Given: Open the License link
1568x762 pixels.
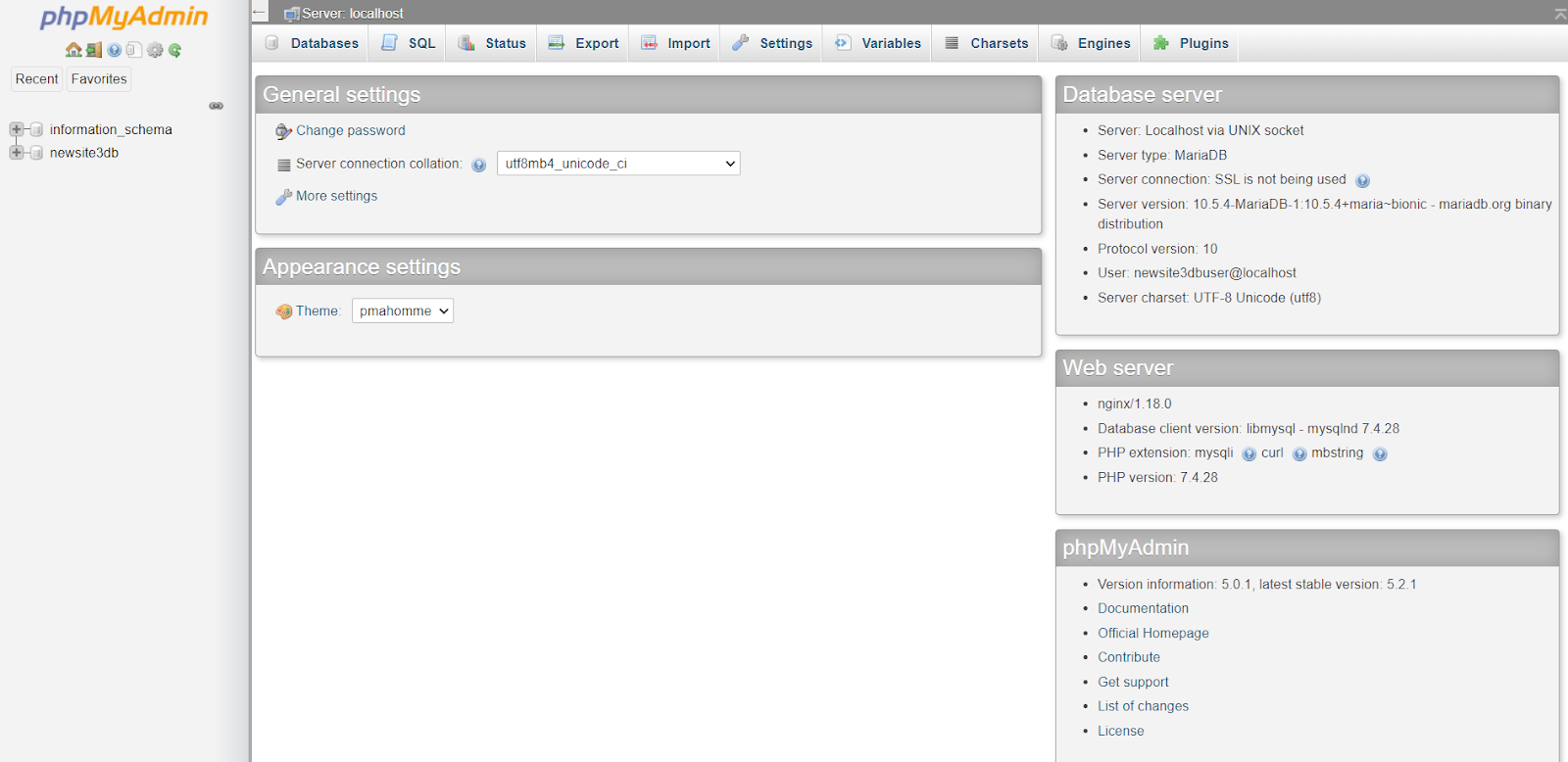Looking at the screenshot, I should pos(1121,731).
